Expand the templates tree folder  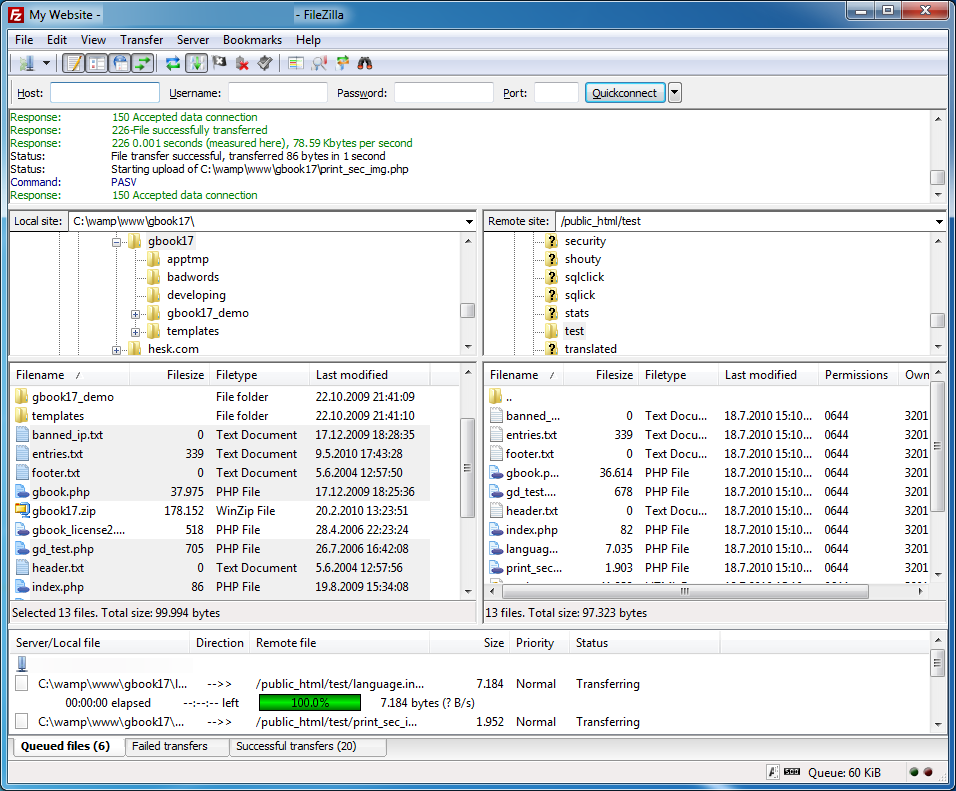tap(135, 332)
